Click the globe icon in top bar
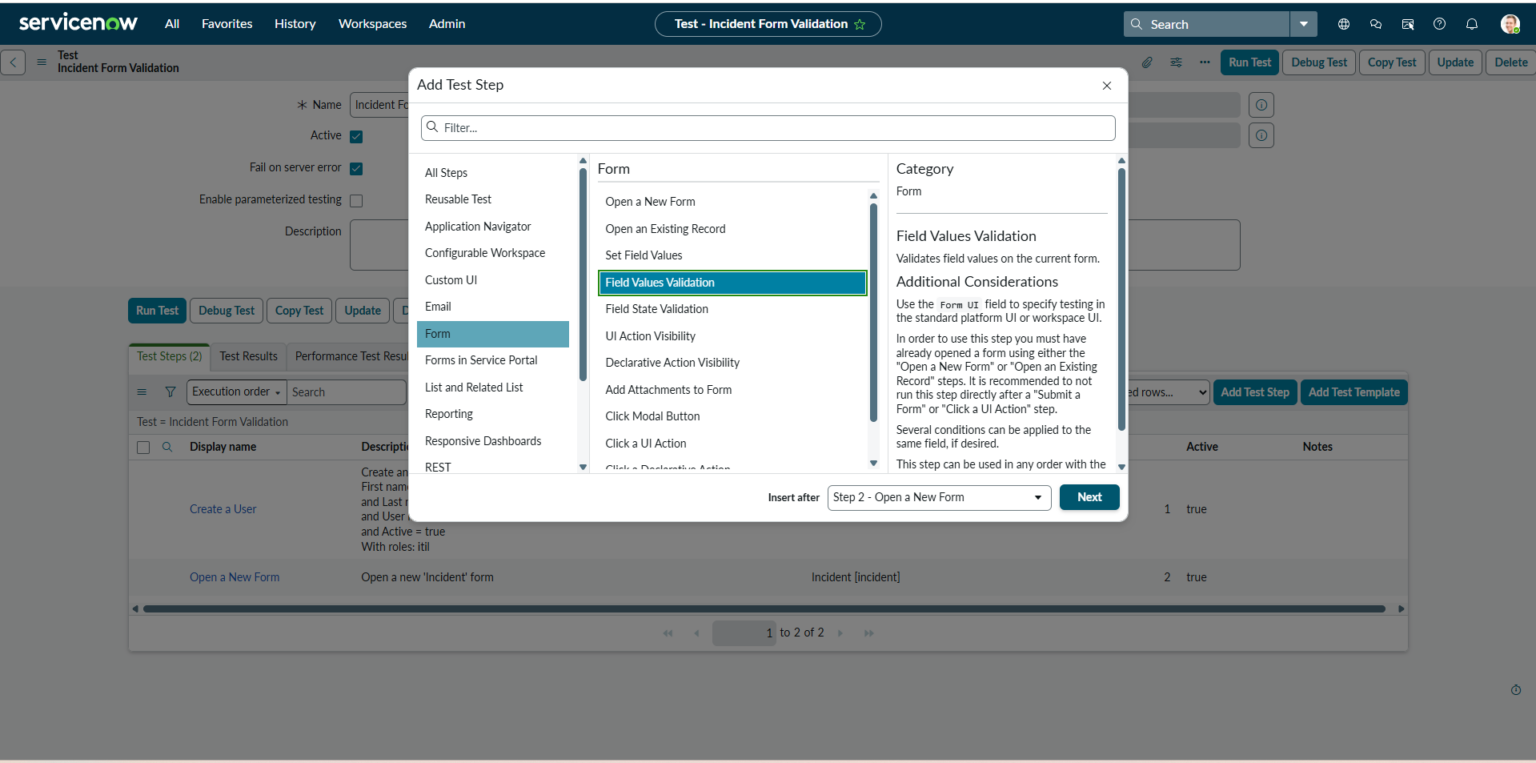This screenshot has width=1536, height=763. tap(1343, 24)
